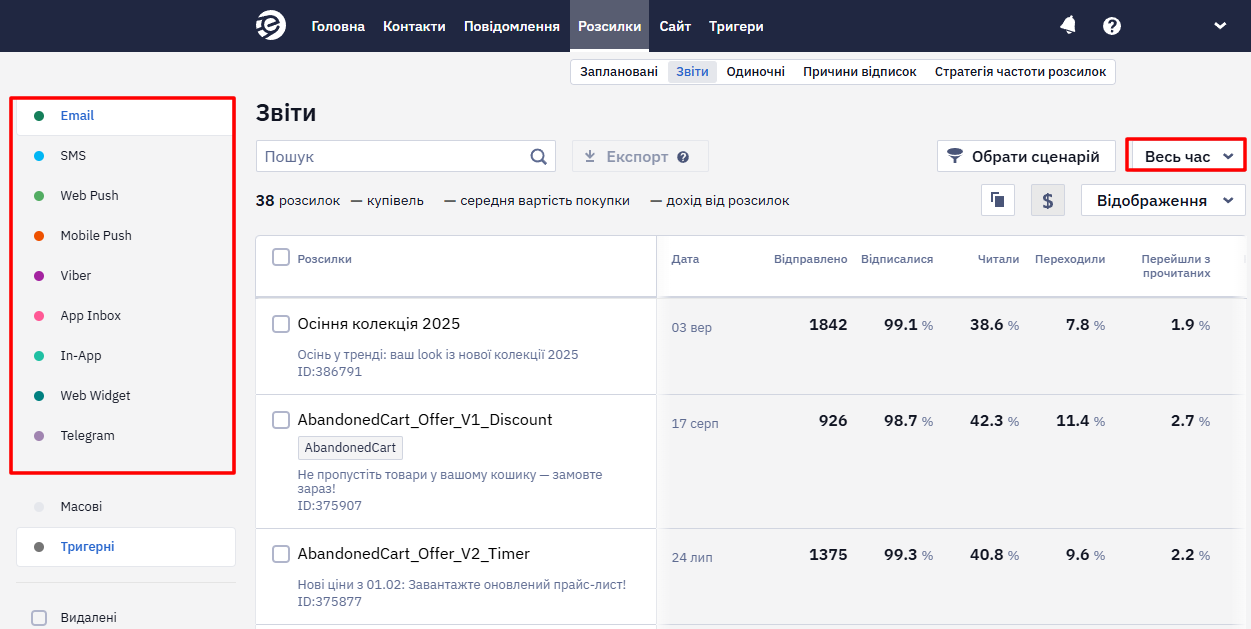Viewport: 1251px width, 629px height.
Task: Open the Причини відписок tab
Action: (x=860, y=72)
